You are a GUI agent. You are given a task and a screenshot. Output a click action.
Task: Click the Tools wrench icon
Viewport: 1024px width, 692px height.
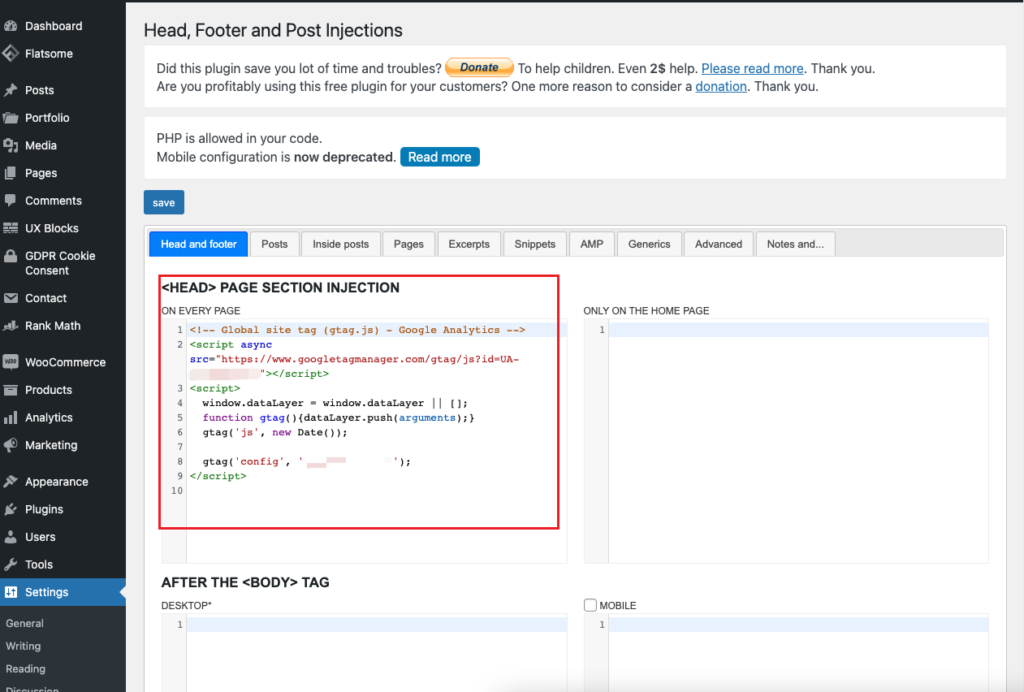(x=10, y=565)
